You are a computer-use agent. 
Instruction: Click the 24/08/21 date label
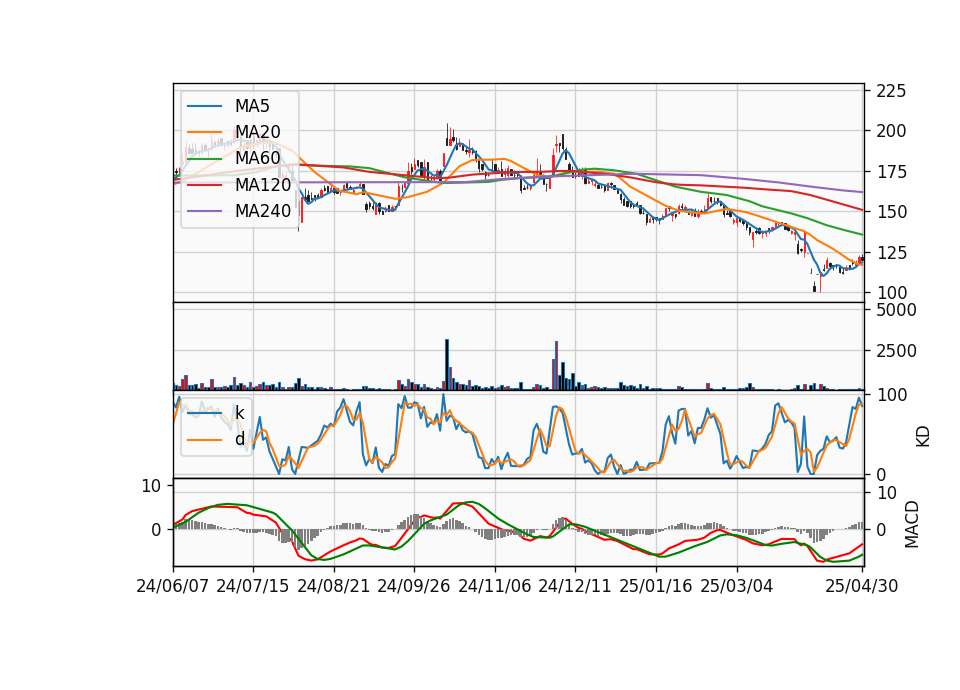click(334, 586)
